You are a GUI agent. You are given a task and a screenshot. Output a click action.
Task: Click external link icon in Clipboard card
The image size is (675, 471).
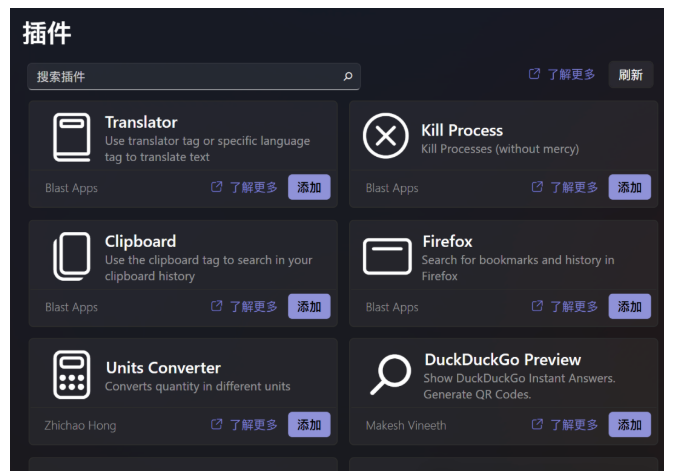tap(217, 306)
